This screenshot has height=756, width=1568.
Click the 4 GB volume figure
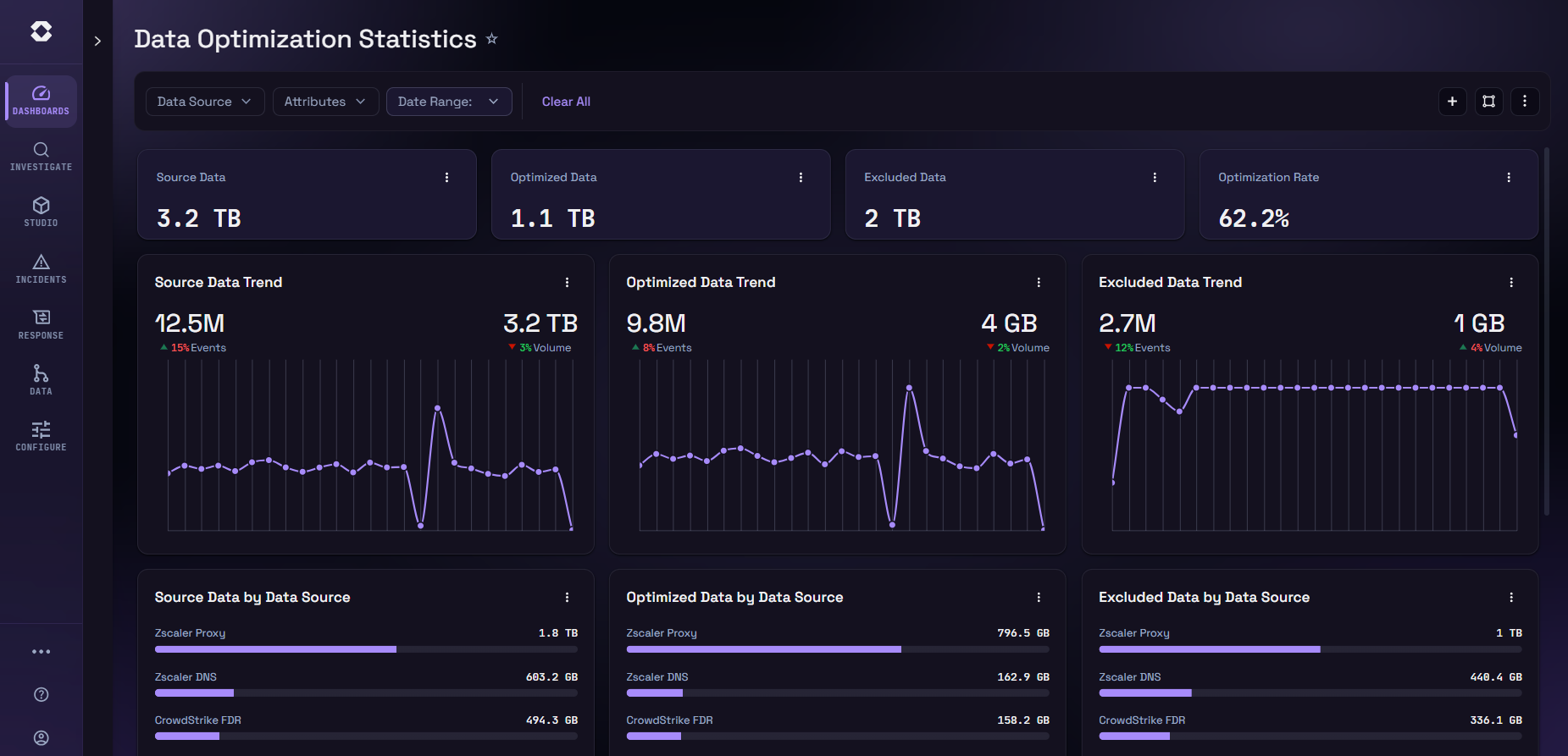[1009, 323]
